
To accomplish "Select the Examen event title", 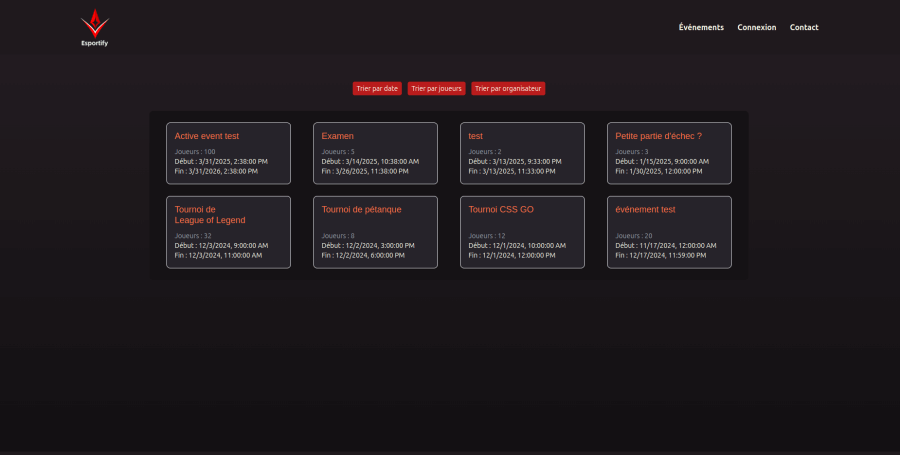I will (338, 136).
